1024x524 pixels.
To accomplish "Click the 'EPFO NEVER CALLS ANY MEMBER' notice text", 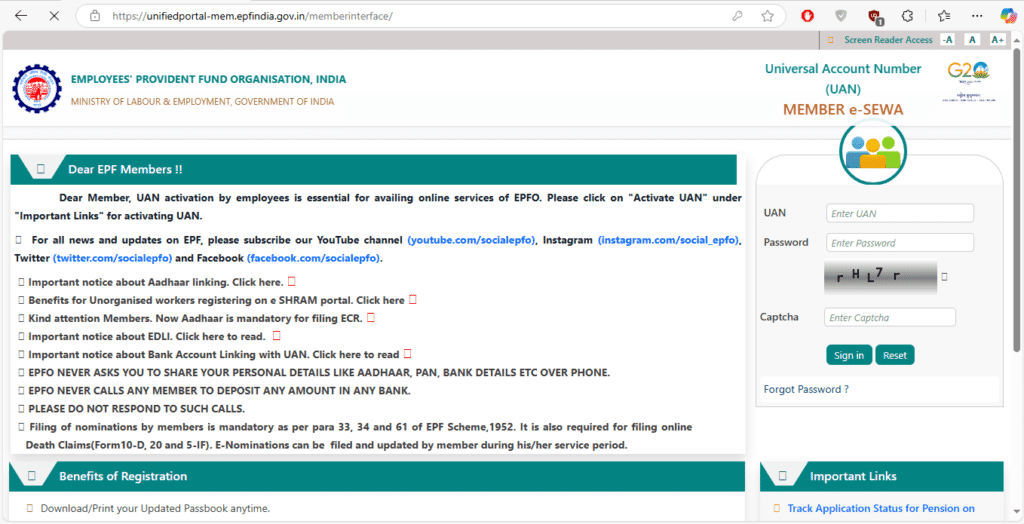I will point(219,391).
